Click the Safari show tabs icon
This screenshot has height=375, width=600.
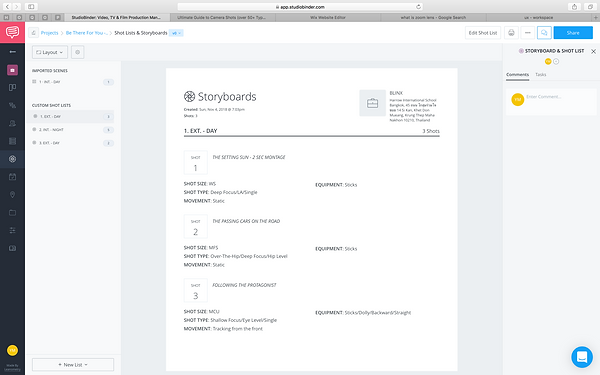click(590, 7)
